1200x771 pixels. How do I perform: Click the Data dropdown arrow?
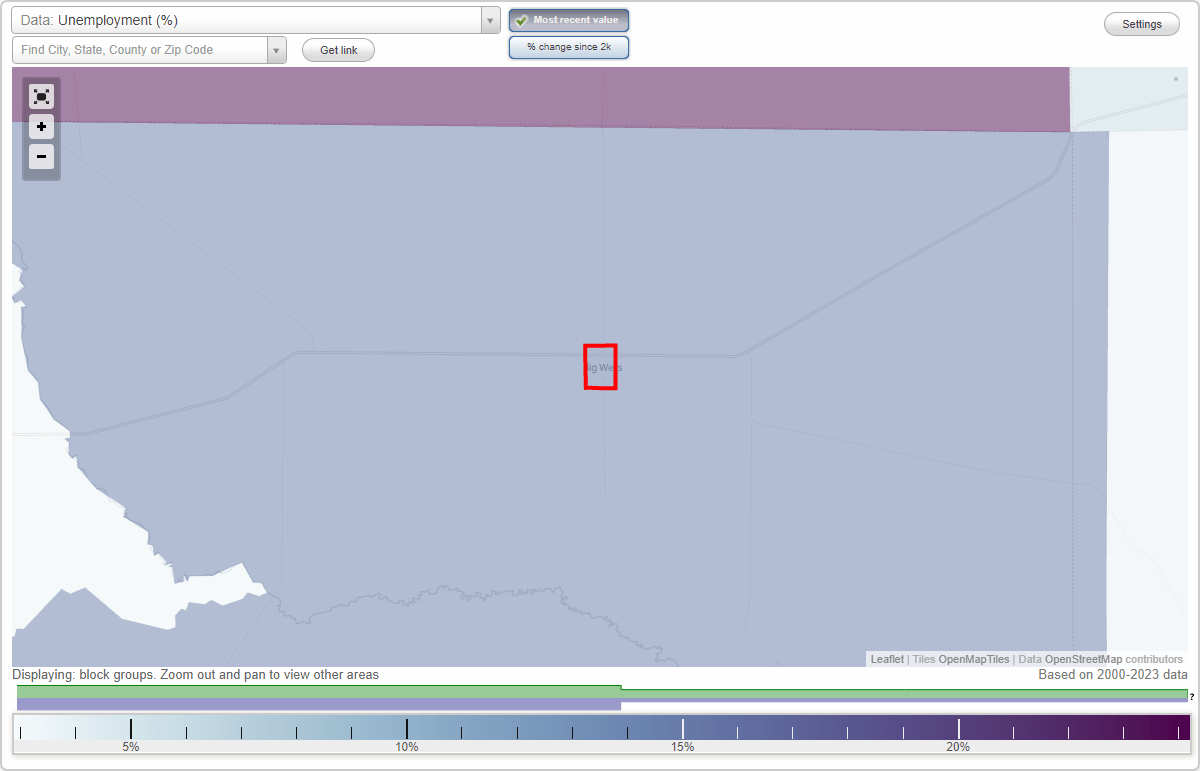489,19
